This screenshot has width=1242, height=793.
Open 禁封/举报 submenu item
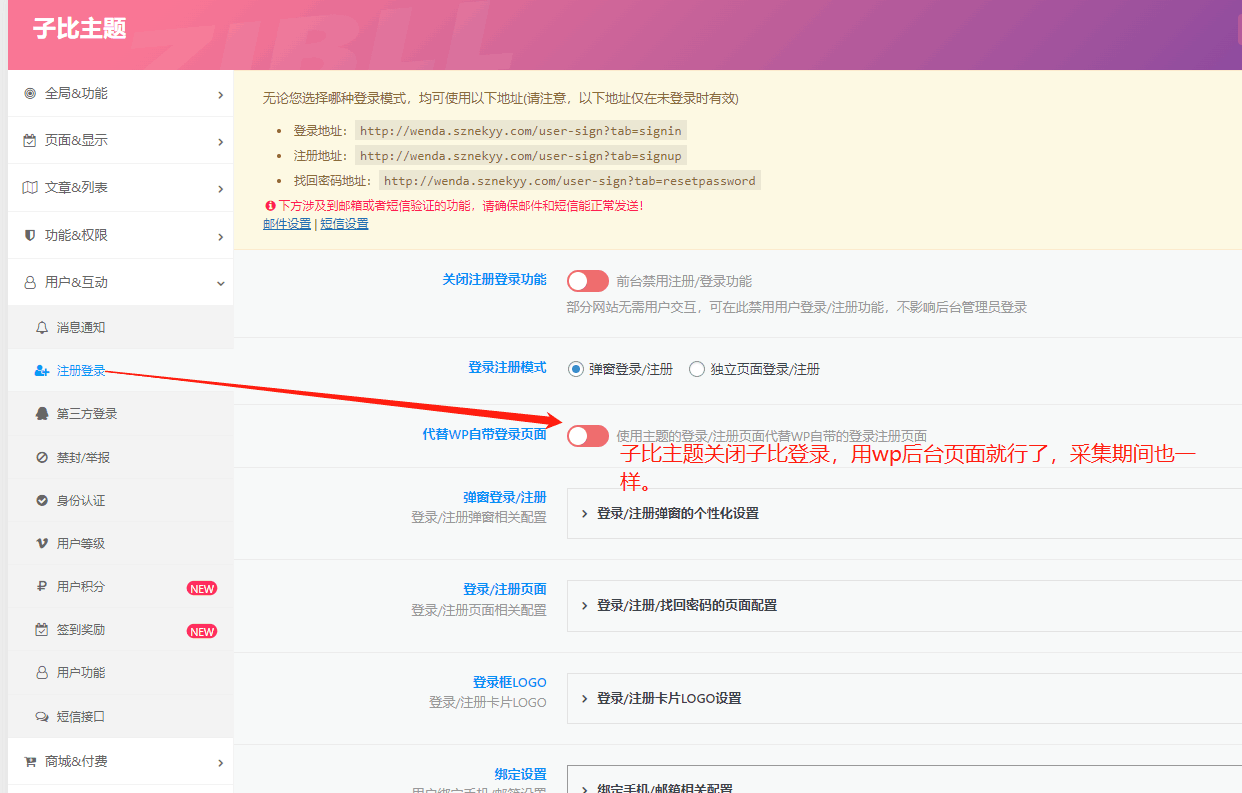pos(120,457)
